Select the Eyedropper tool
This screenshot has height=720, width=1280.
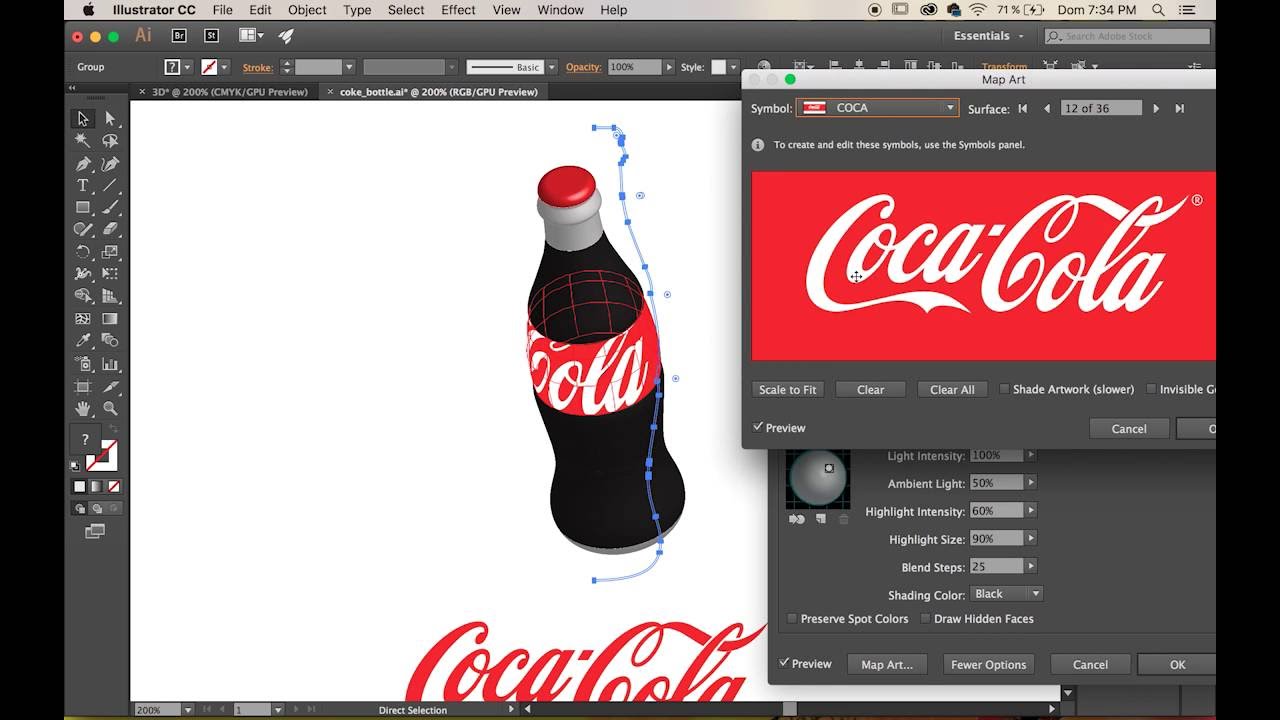coord(83,341)
